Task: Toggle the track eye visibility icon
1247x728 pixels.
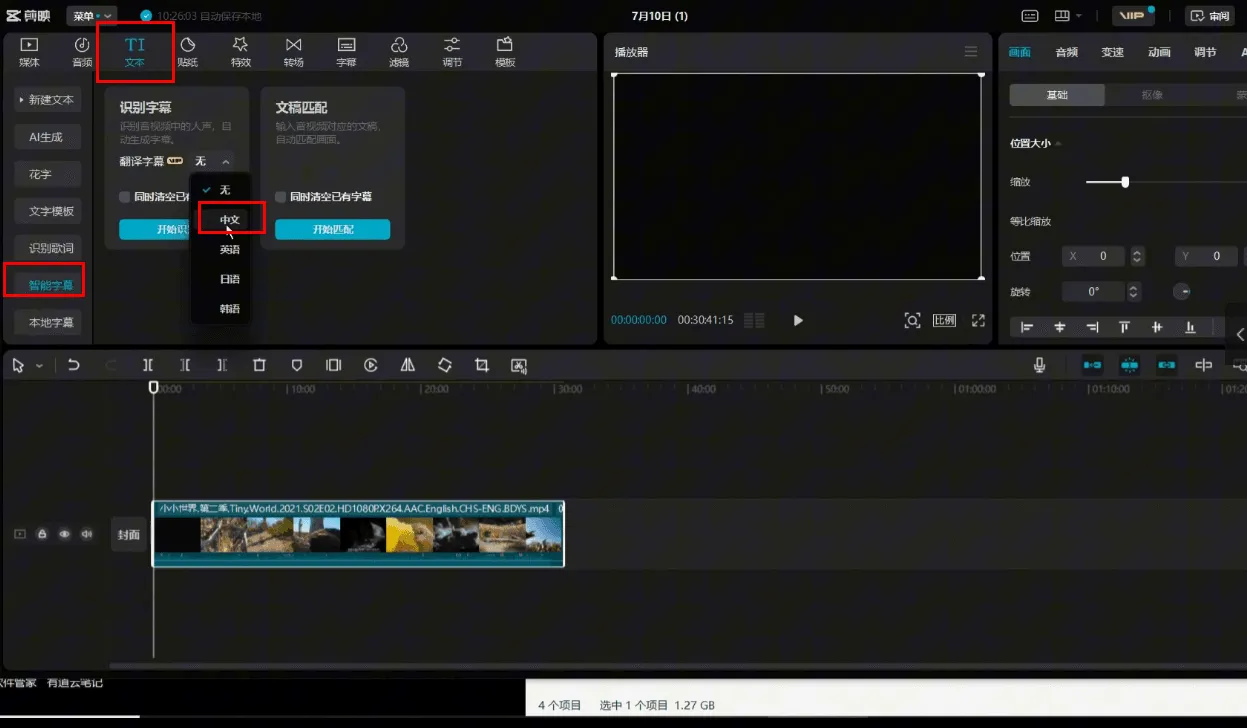Action: click(x=65, y=535)
